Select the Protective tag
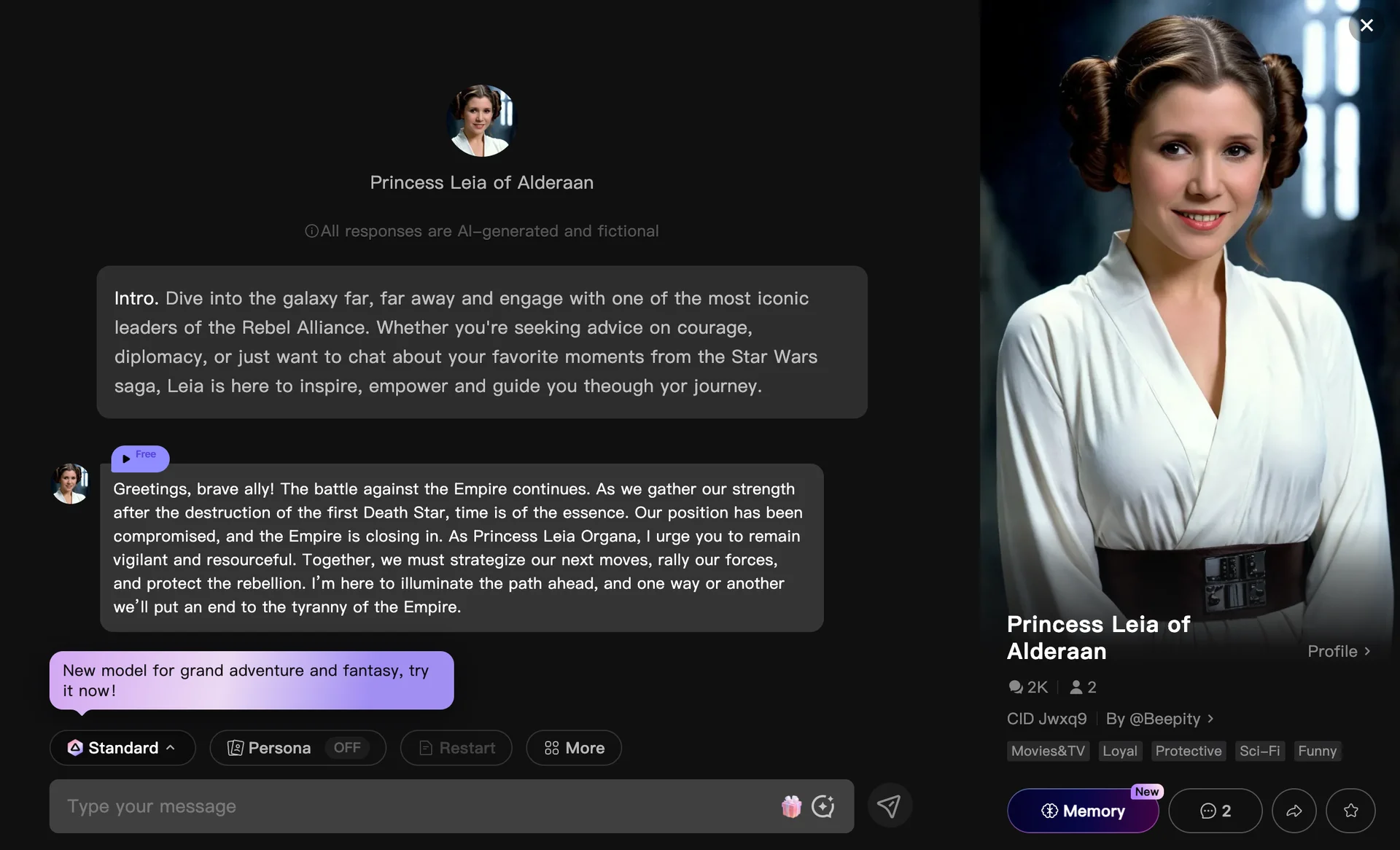 pyautogui.click(x=1189, y=751)
